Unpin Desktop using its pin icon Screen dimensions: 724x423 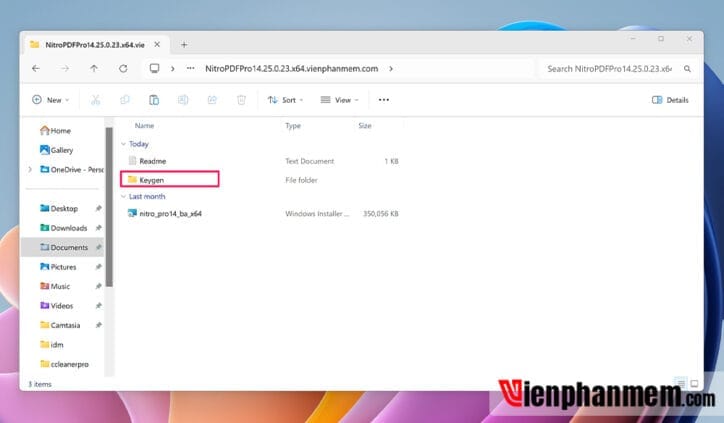98,208
